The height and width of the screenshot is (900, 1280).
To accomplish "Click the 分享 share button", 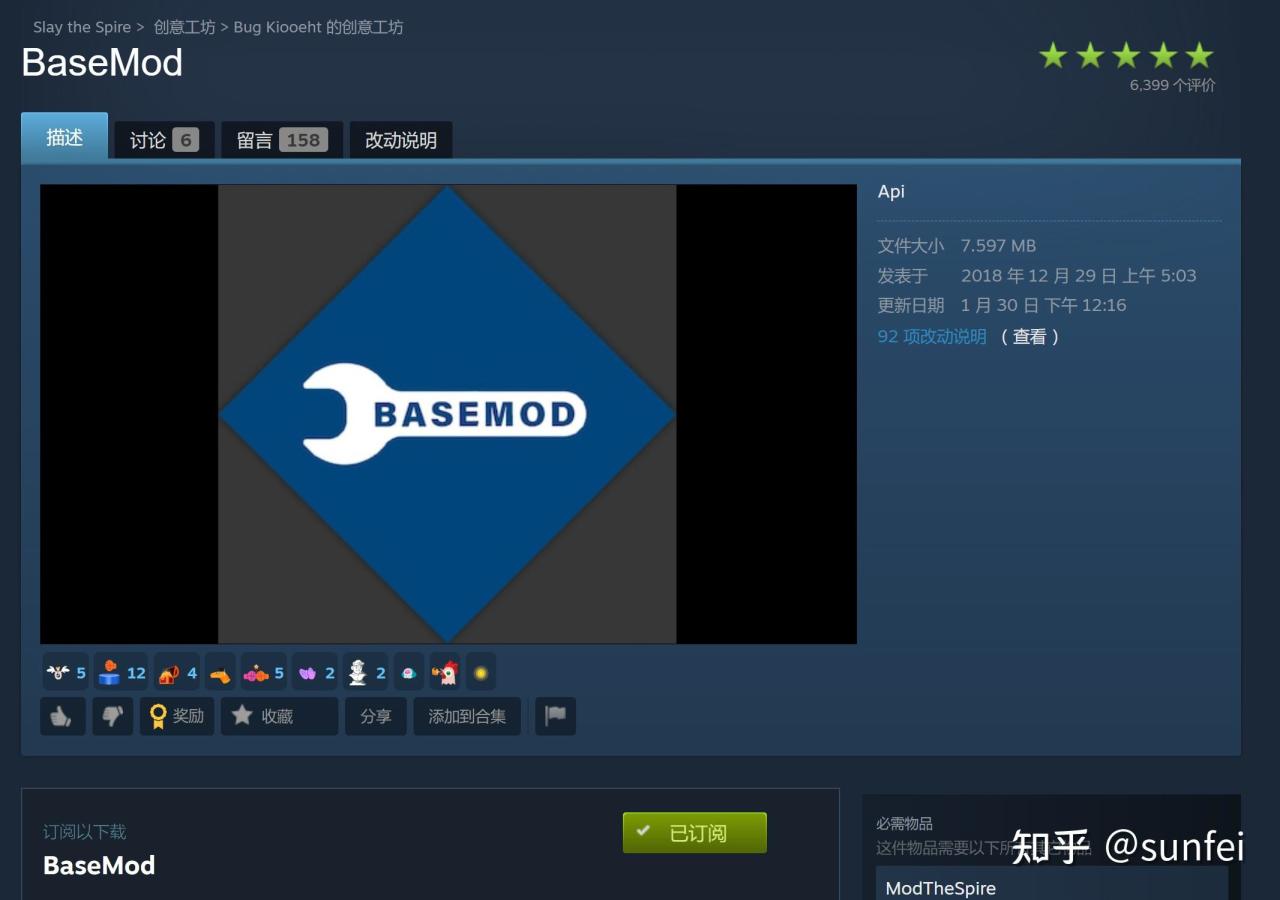I will click(376, 716).
